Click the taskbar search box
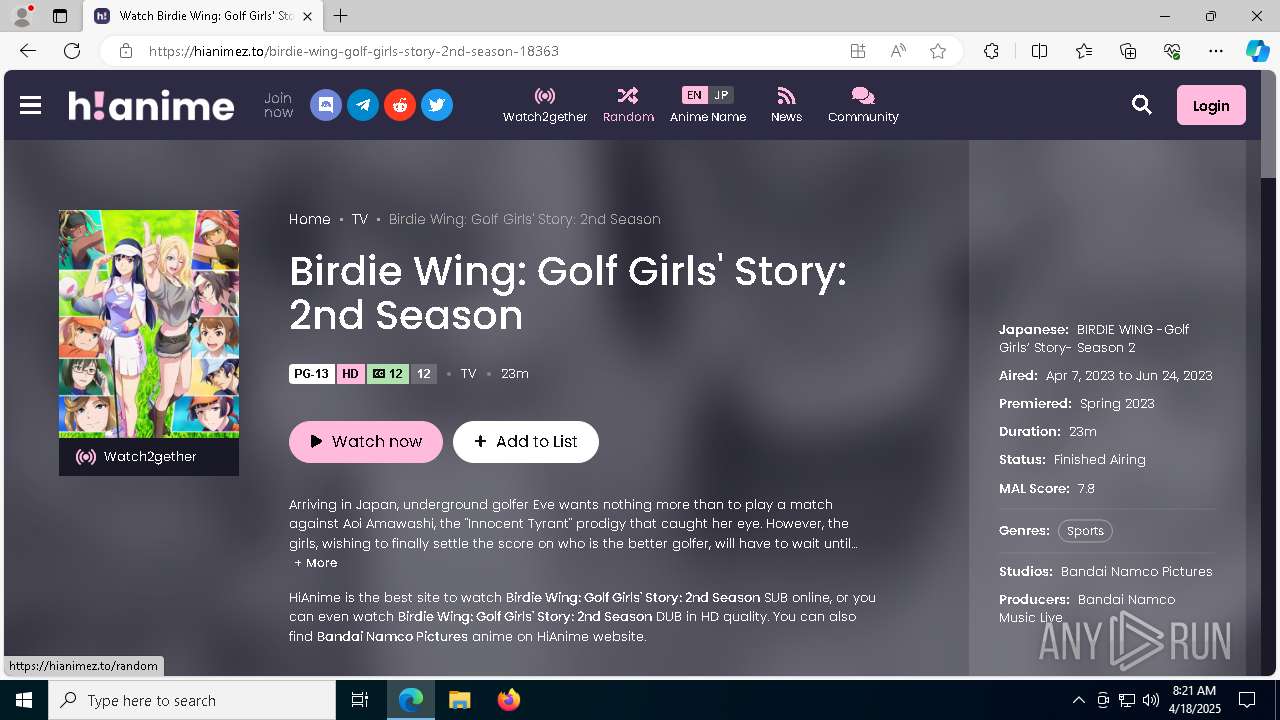Screen dimensions: 1280x720 [192, 700]
